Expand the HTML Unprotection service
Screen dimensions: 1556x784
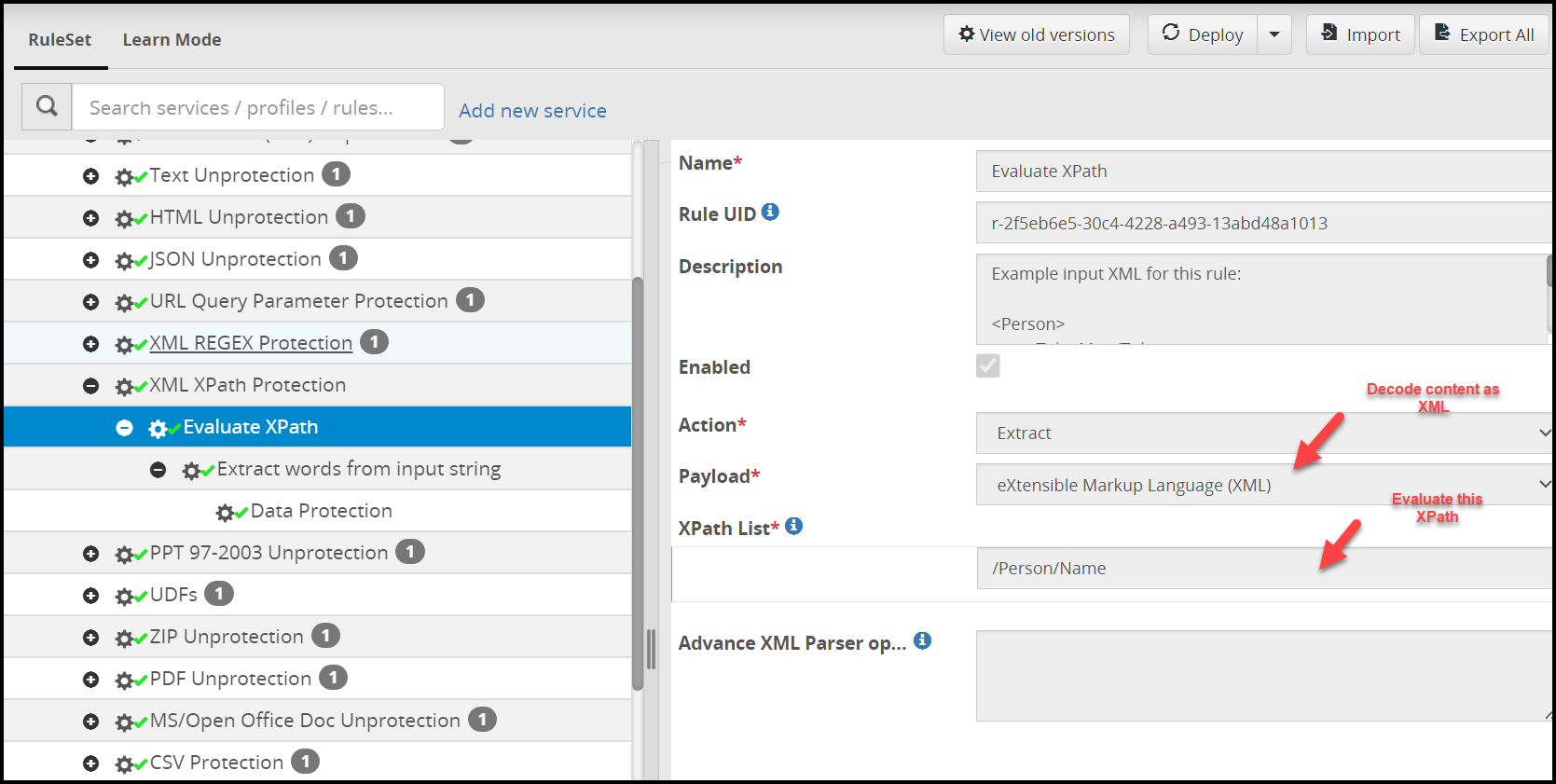point(90,217)
